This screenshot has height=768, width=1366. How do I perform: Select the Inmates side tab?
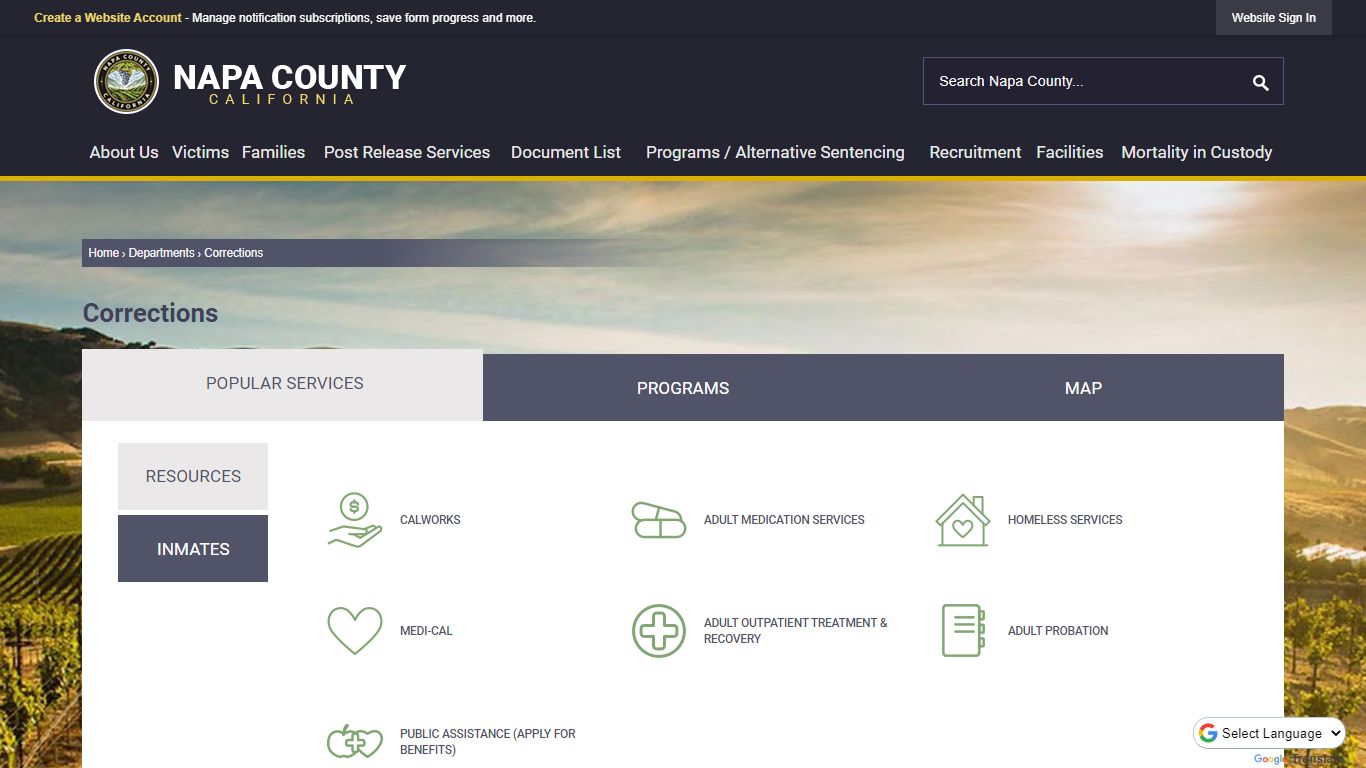click(193, 549)
